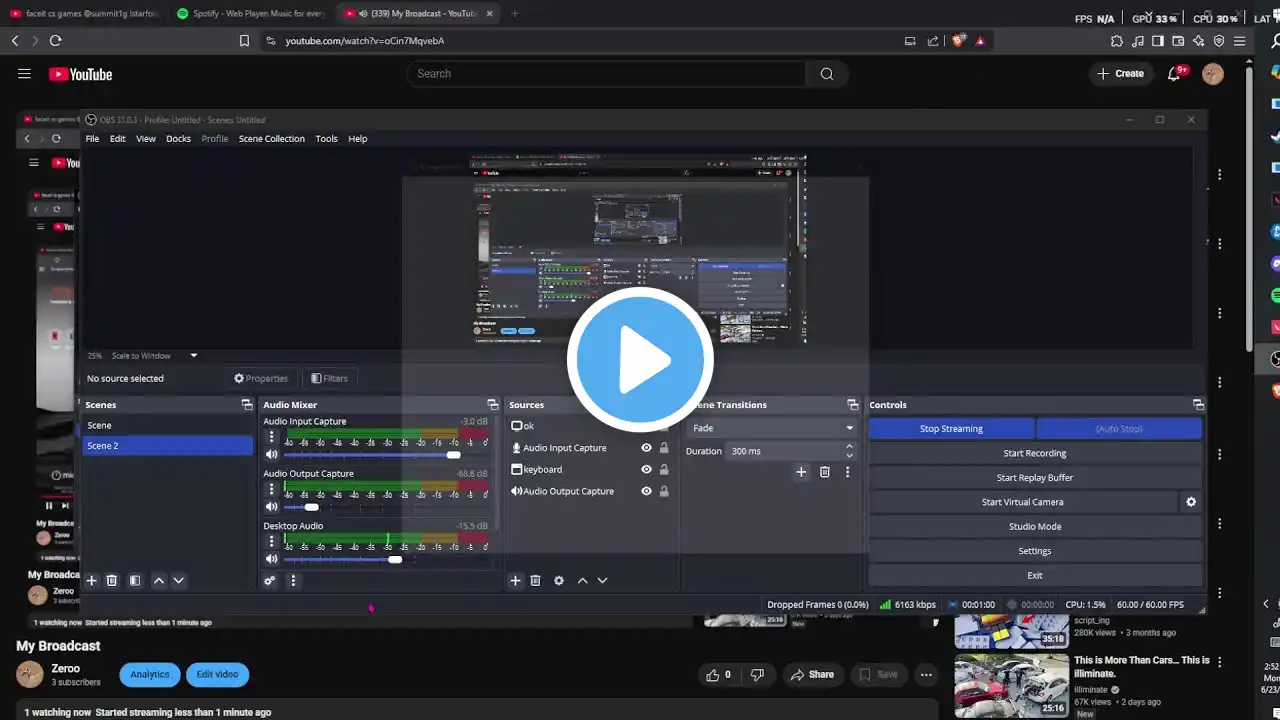Open the OBS Edit menu
Image resolution: width=1280 pixels, height=720 pixels.
(118, 139)
